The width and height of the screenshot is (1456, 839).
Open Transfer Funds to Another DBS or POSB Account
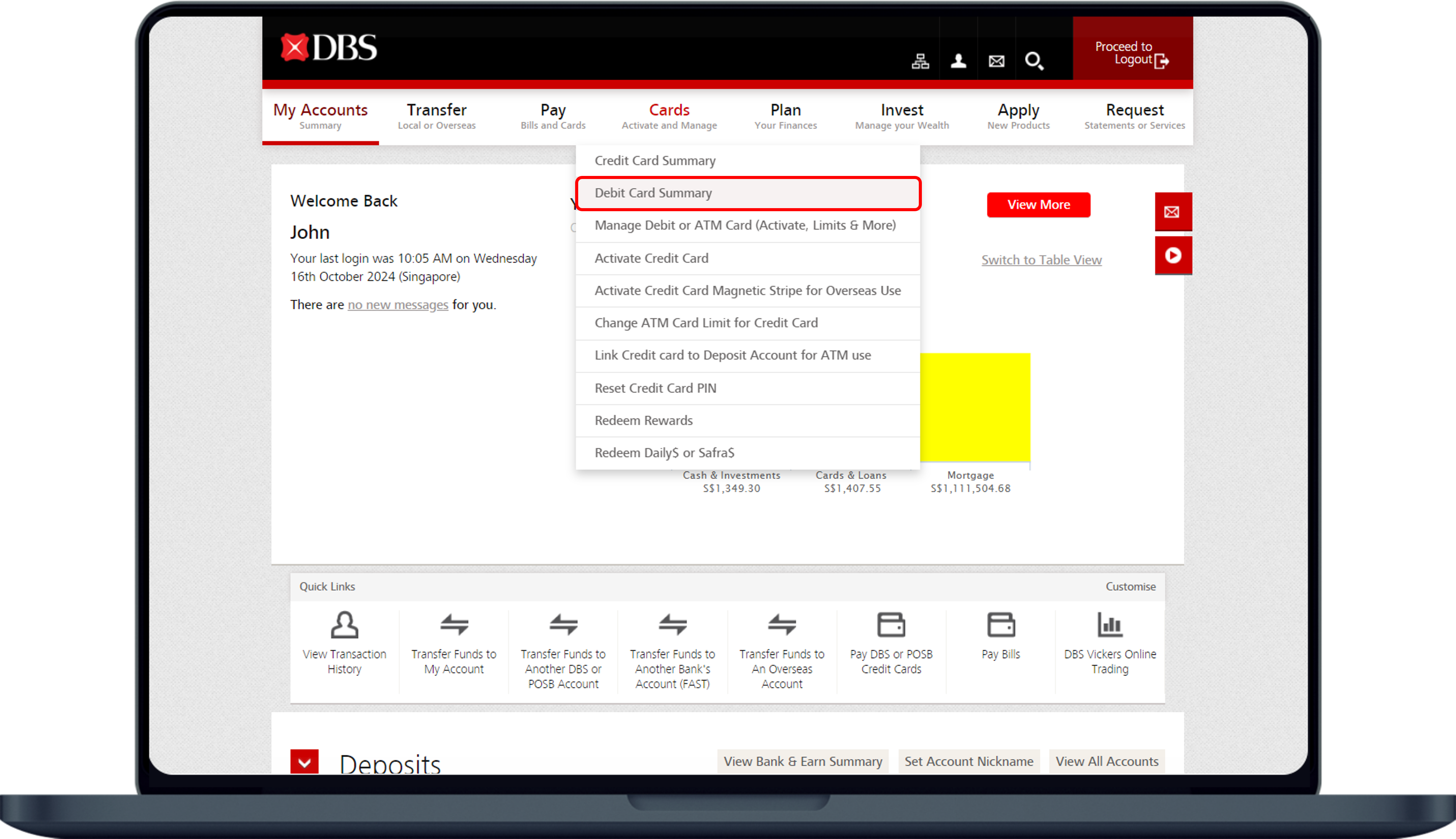563,651
